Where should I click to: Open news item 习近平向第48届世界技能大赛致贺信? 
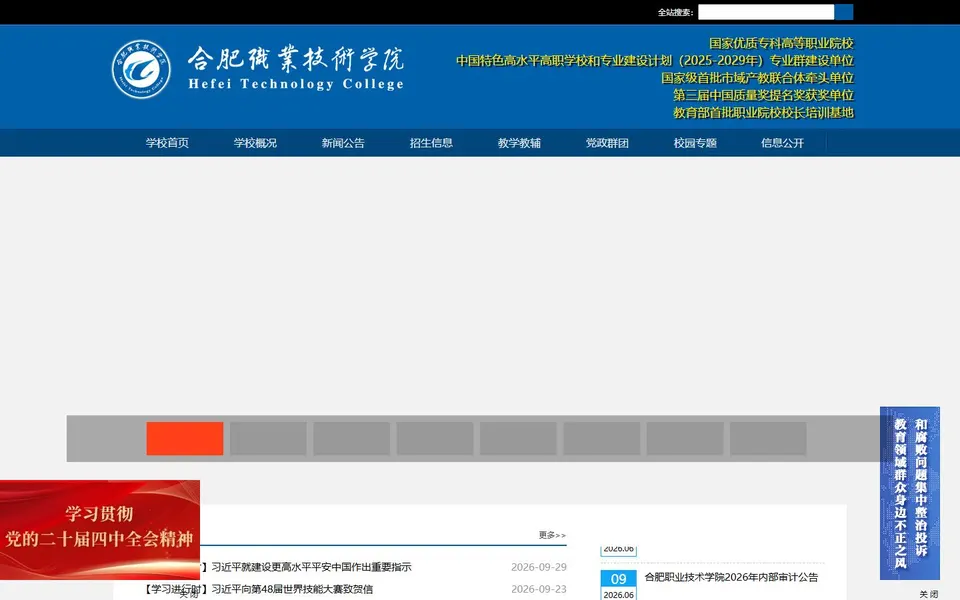pos(292,589)
